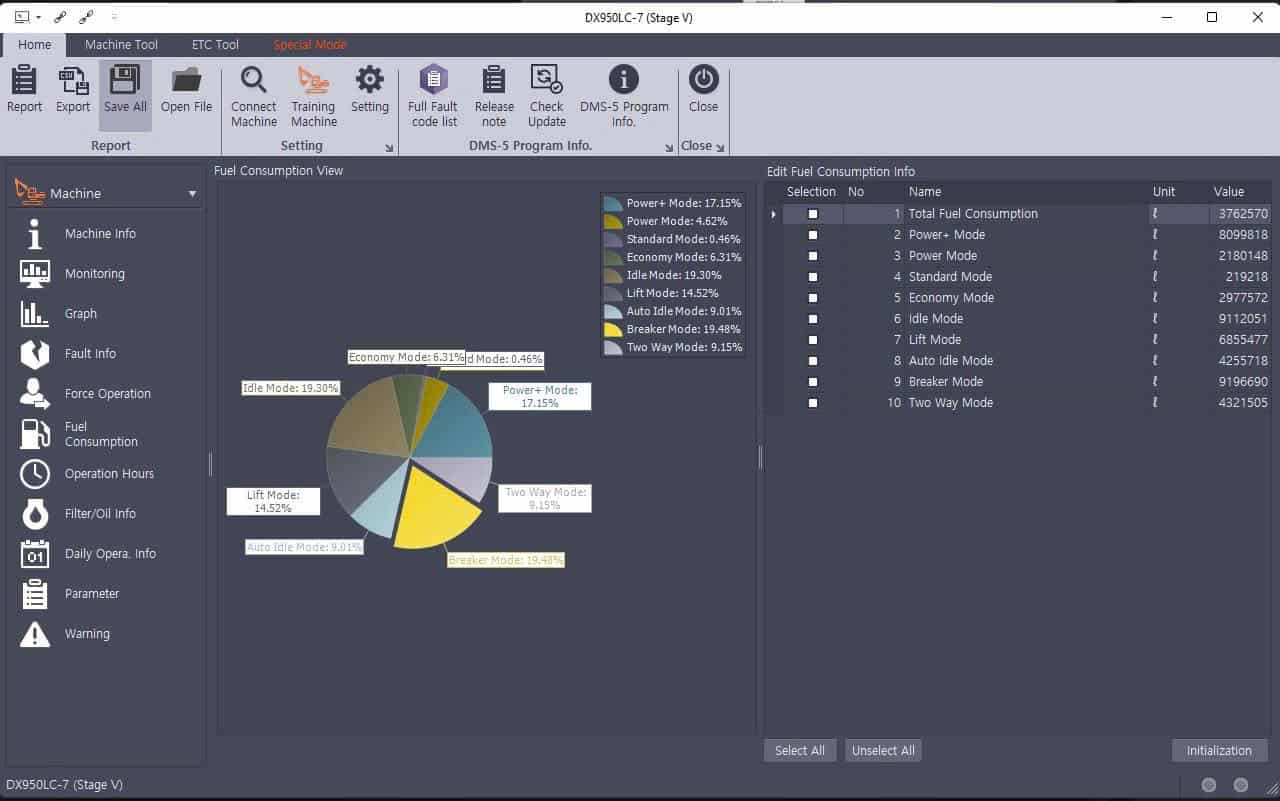This screenshot has width=1280, height=801.
Task: Click the Check Update icon
Action: [546, 80]
